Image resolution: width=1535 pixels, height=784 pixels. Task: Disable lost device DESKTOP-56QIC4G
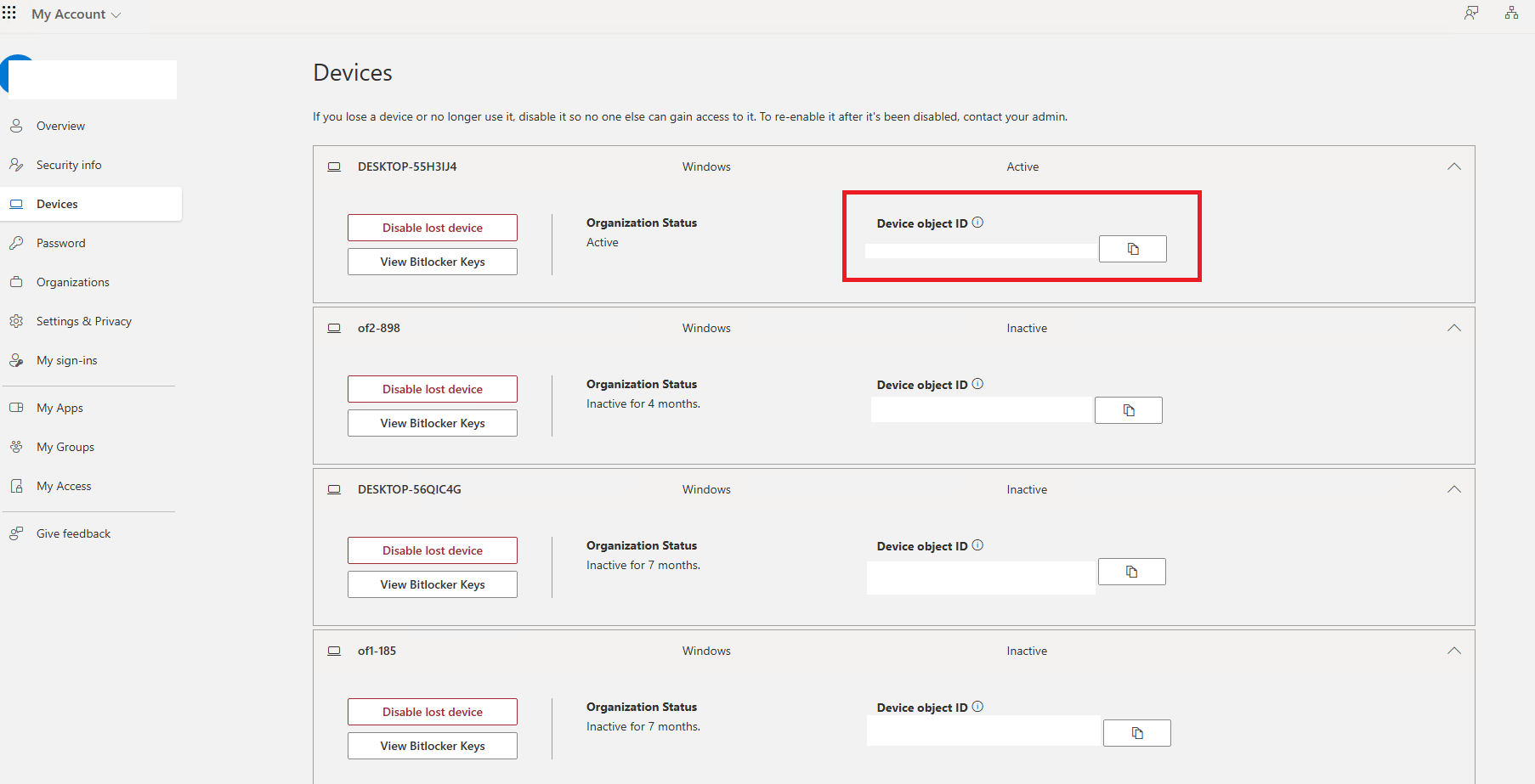[x=433, y=550]
